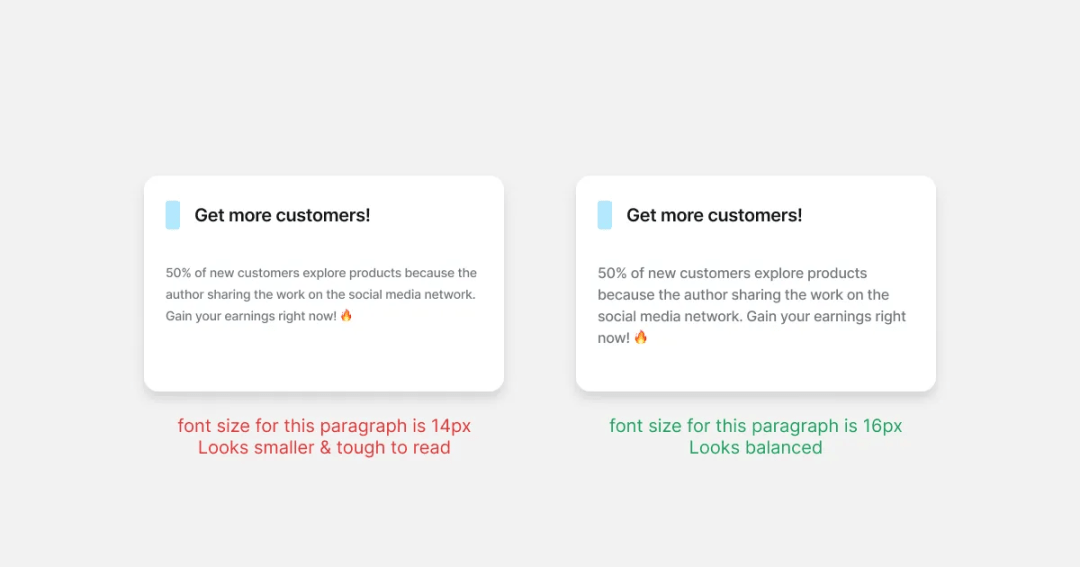Click 'explore products because the' in the left card
Screen dimensions: 1080x567
(389, 274)
